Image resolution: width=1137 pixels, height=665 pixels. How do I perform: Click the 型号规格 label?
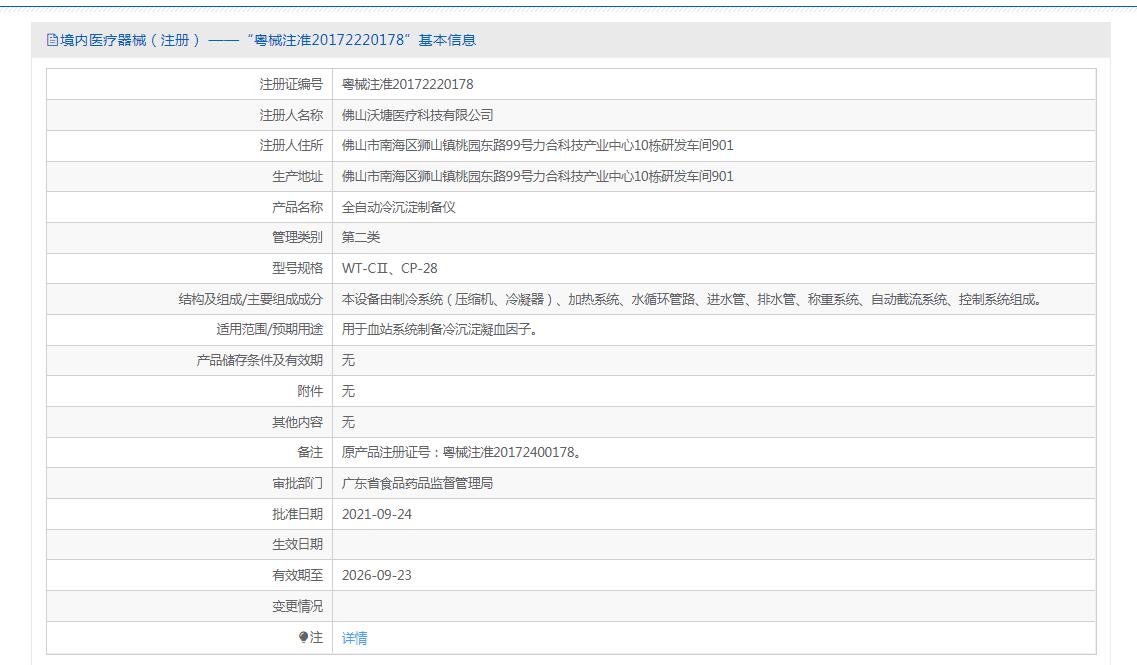(x=297, y=268)
